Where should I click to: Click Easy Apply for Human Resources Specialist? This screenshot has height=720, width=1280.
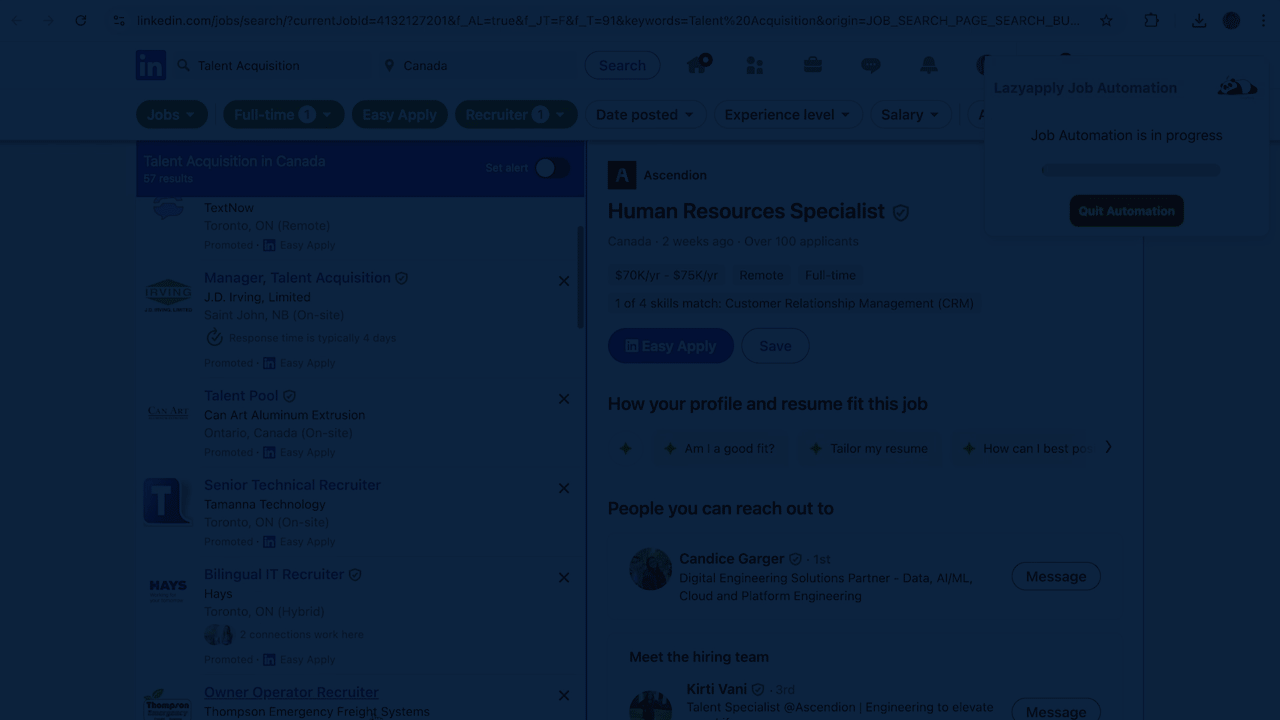(670, 346)
